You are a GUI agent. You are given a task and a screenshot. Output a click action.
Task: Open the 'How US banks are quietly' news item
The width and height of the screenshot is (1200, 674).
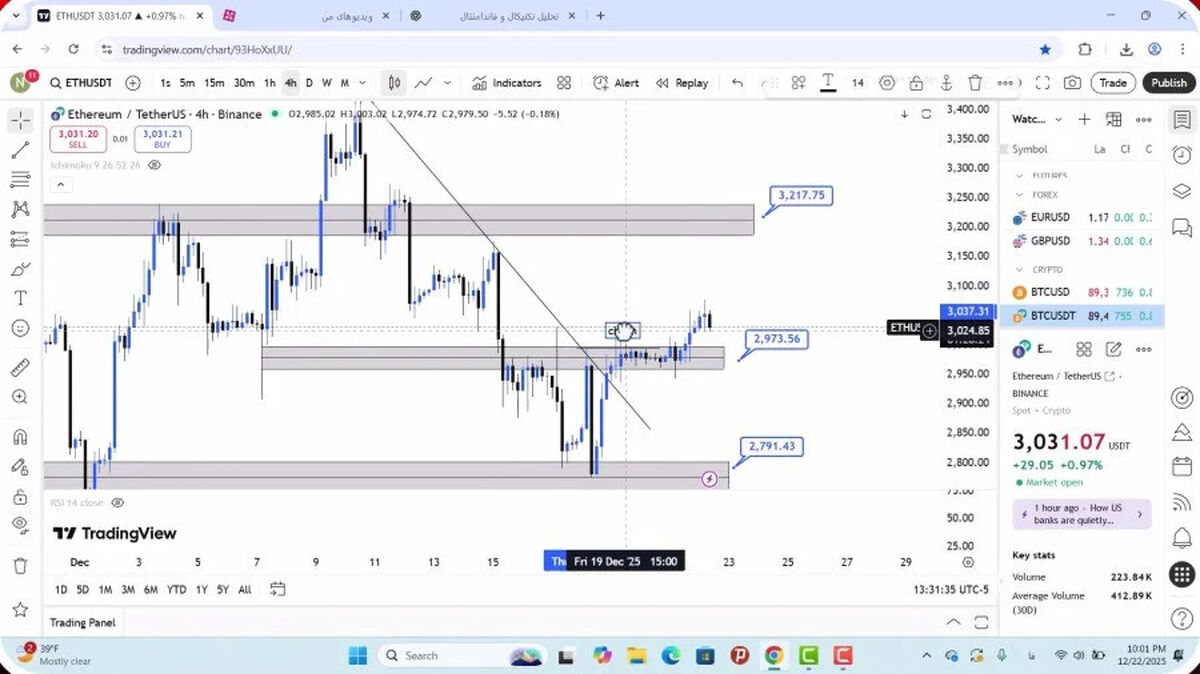1081,514
